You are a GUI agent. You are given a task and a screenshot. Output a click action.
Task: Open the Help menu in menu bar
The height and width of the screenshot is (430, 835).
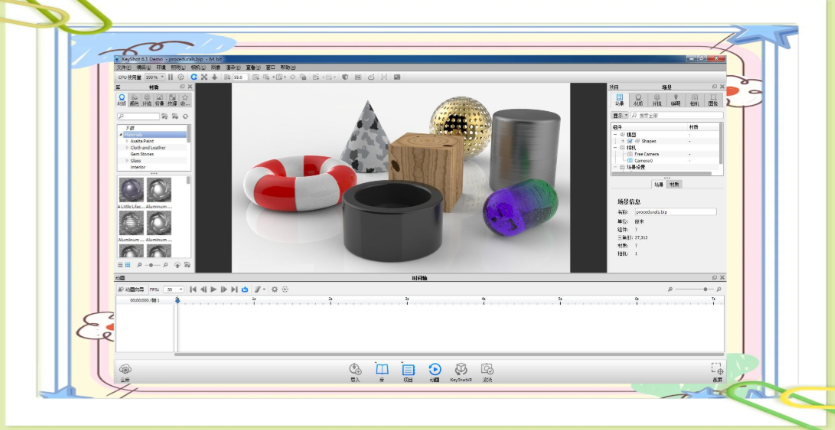point(288,68)
